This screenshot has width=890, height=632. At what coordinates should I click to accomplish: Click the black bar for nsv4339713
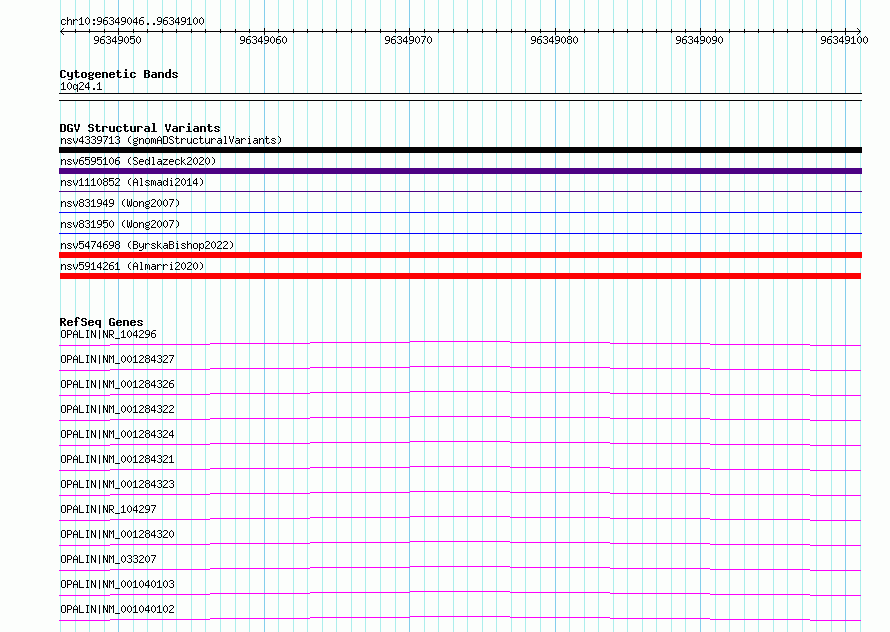460,150
